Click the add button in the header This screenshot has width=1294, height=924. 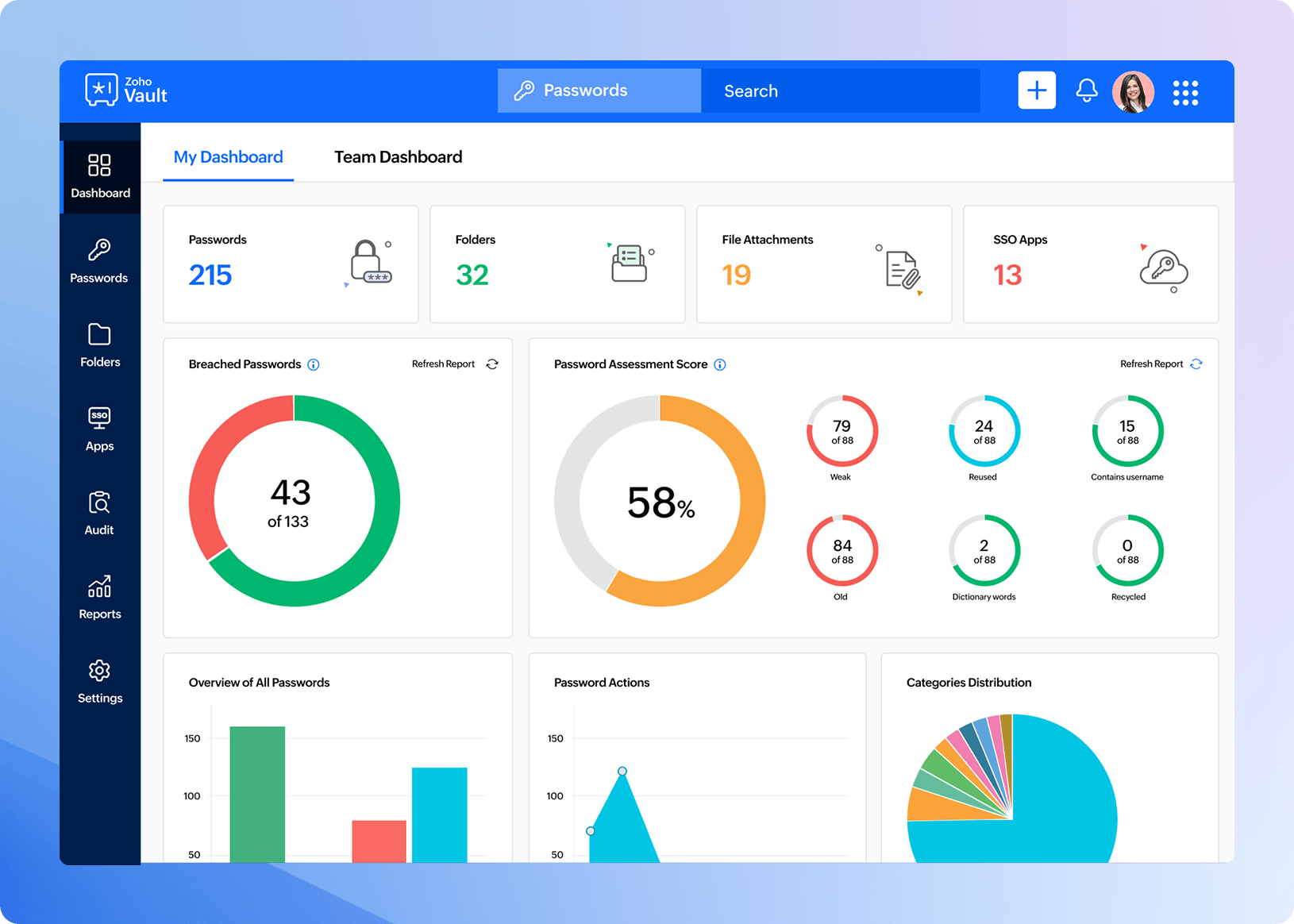[x=1037, y=90]
